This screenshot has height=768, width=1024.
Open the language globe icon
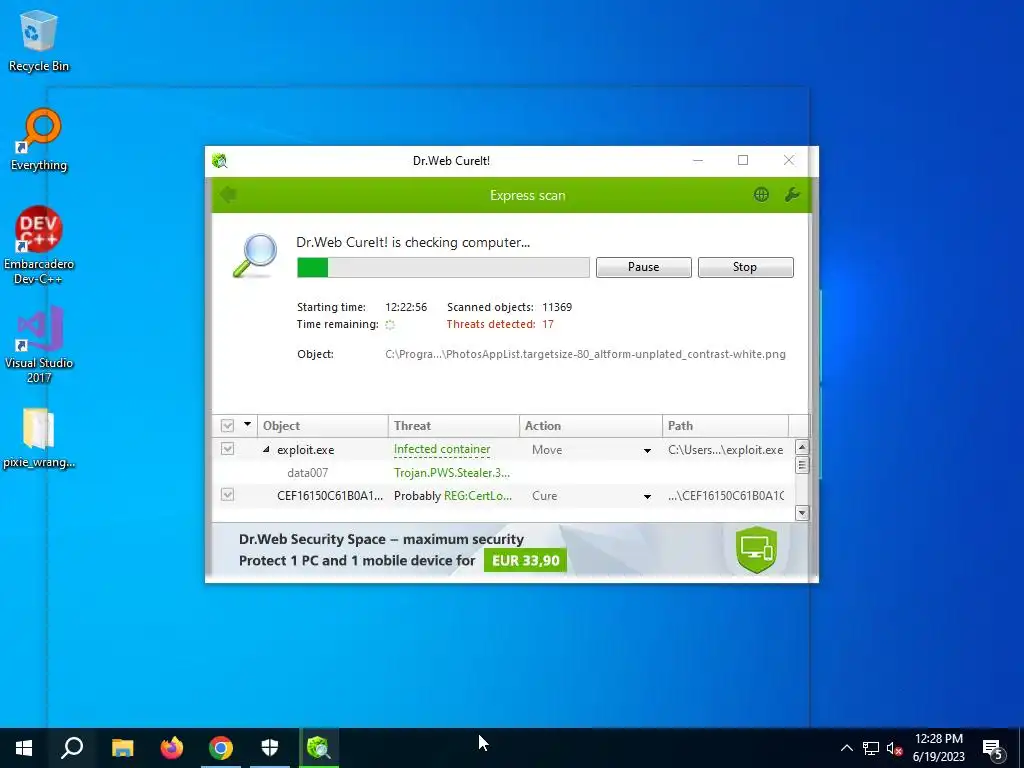point(761,195)
